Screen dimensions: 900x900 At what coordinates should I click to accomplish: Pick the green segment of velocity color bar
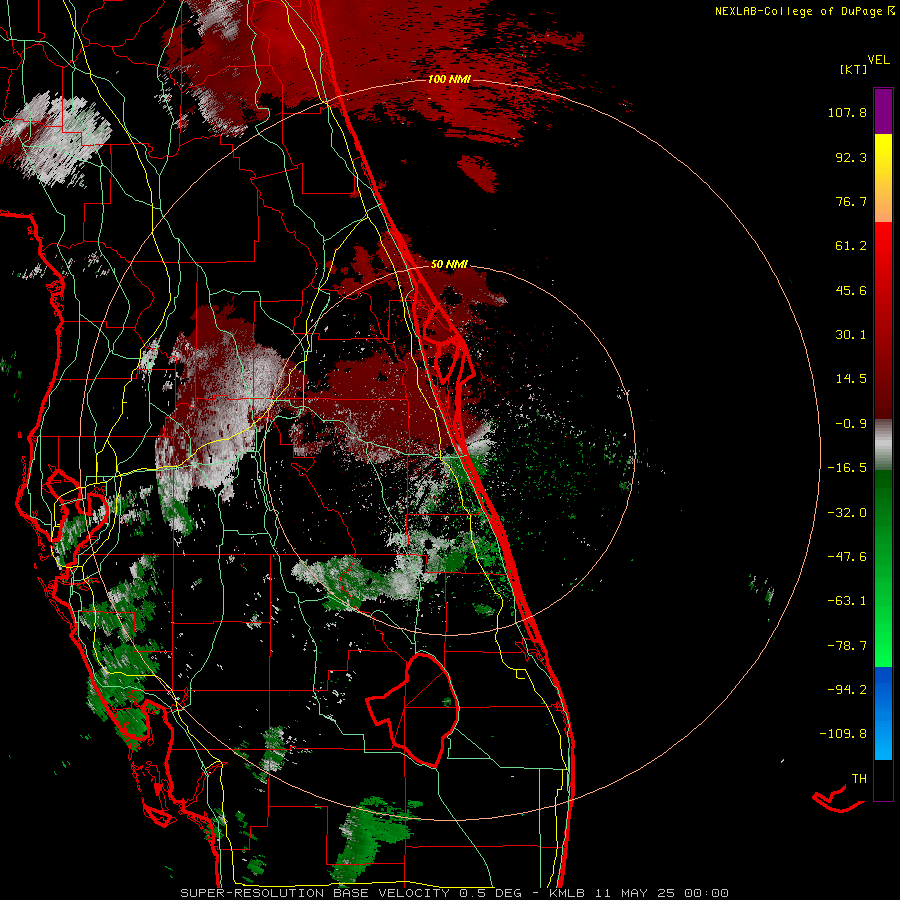883,568
